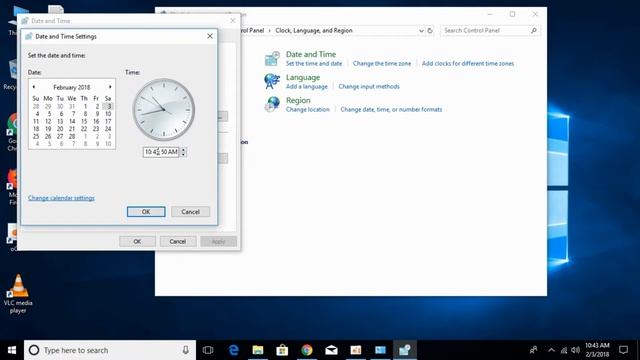Open the Date and Time heading link
640x360 pixels.
[311, 54]
